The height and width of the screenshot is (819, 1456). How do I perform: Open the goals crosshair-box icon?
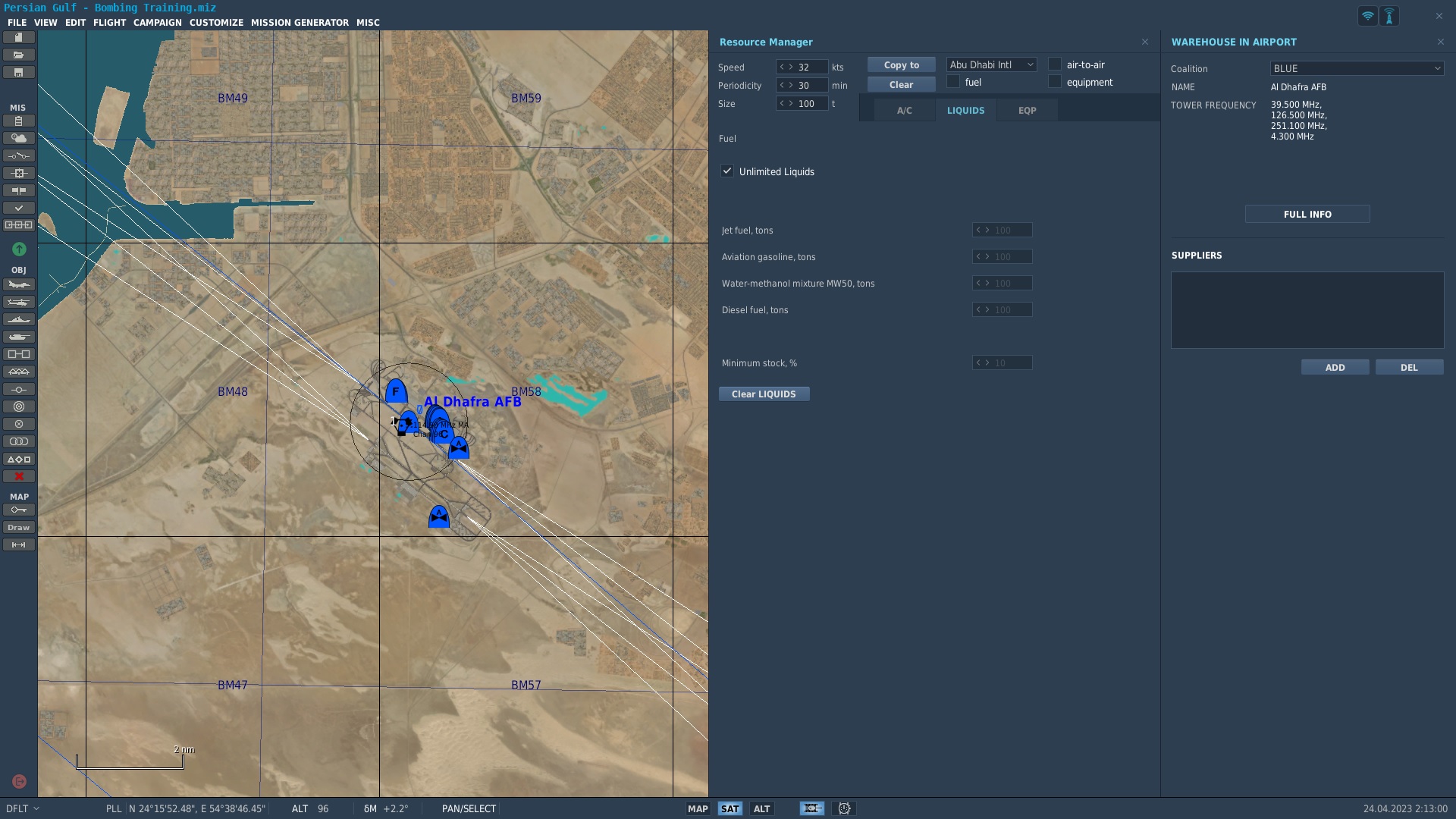point(19,173)
